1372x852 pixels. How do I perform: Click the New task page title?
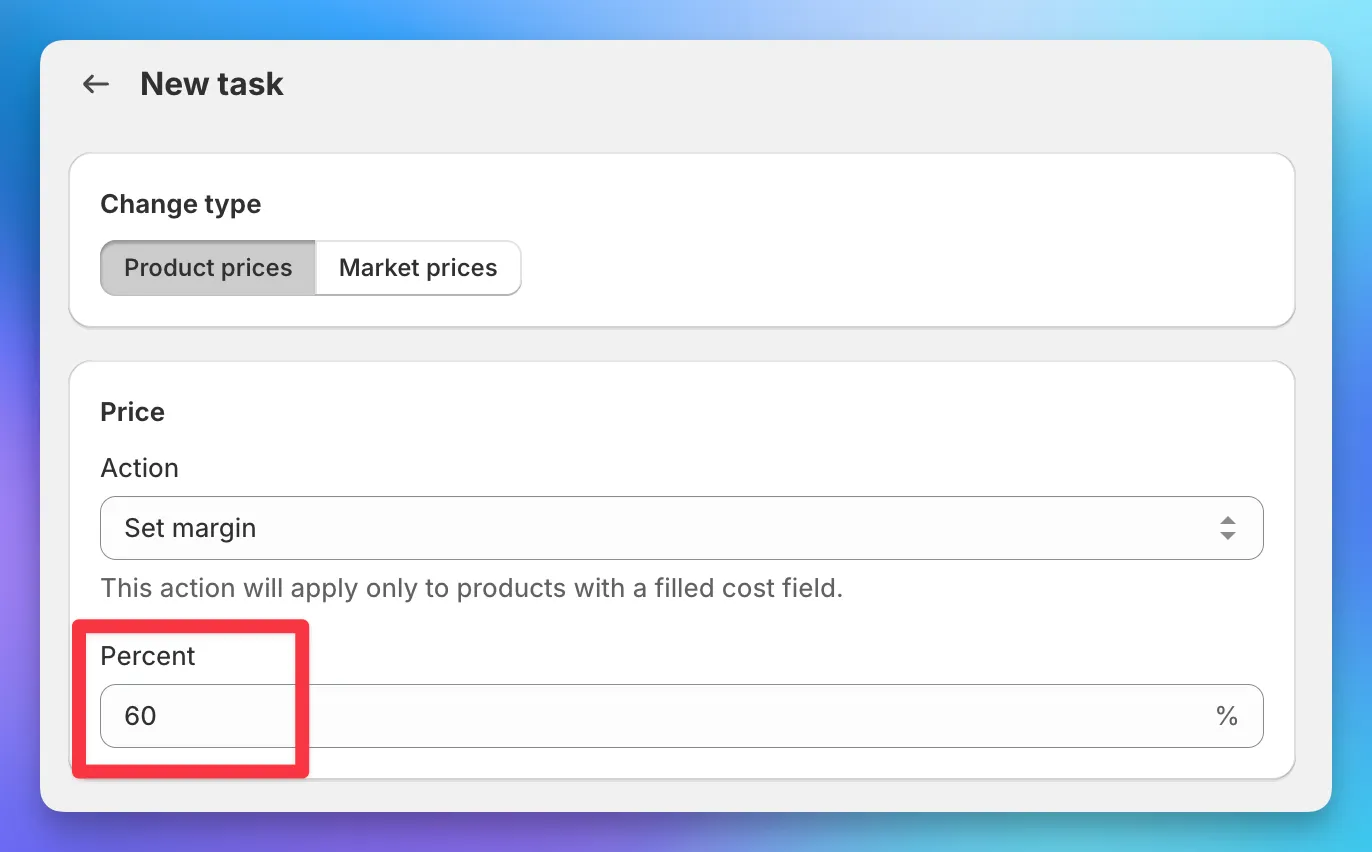click(211, 84)
